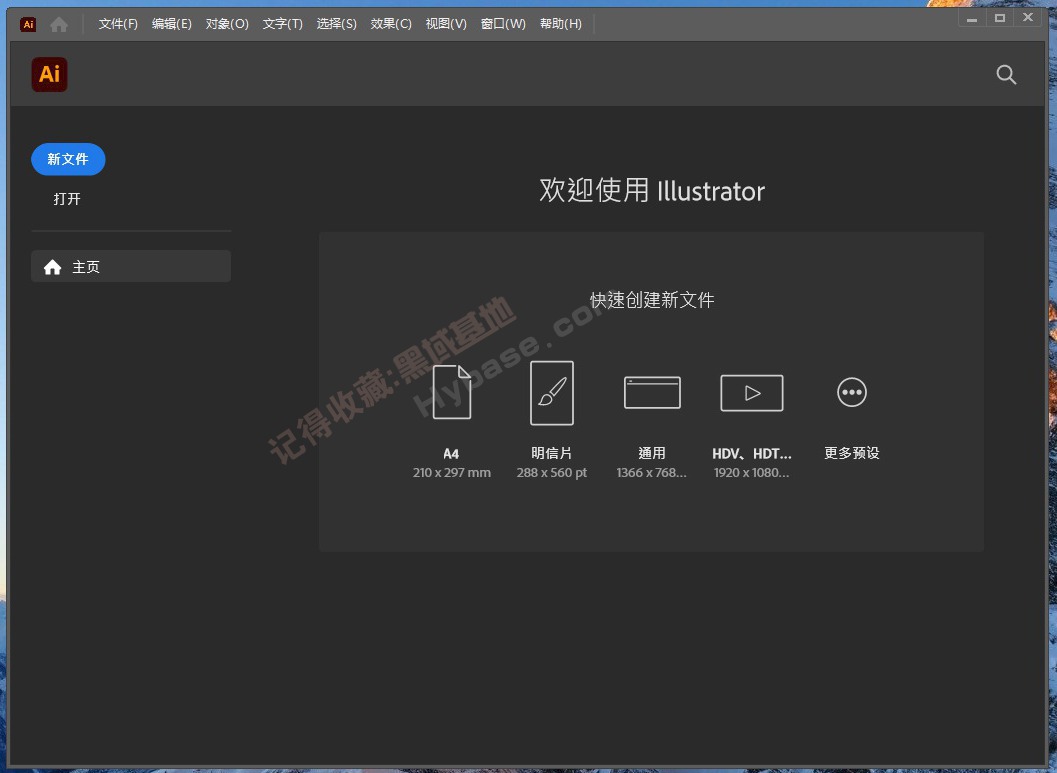The image size is (1057, 773).
Task: Open the 效果(C) menu
Action: click(x=391, y=24)
